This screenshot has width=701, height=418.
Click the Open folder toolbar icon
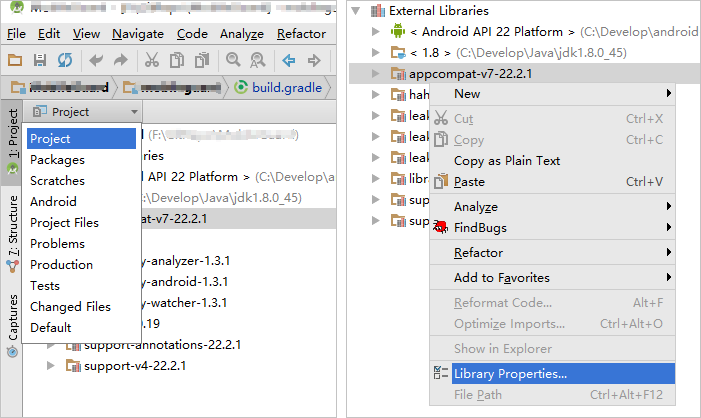[17, 60]
